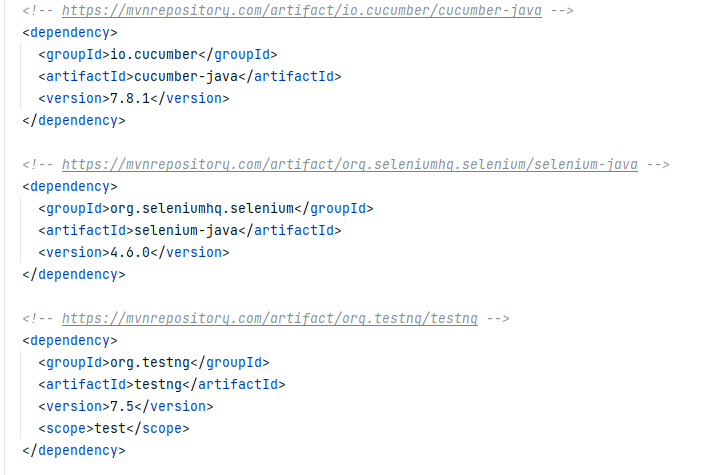Click opening dependency tag above io.cucumber
The height and width of the screenshot is (475, 706).
(69, 32)
